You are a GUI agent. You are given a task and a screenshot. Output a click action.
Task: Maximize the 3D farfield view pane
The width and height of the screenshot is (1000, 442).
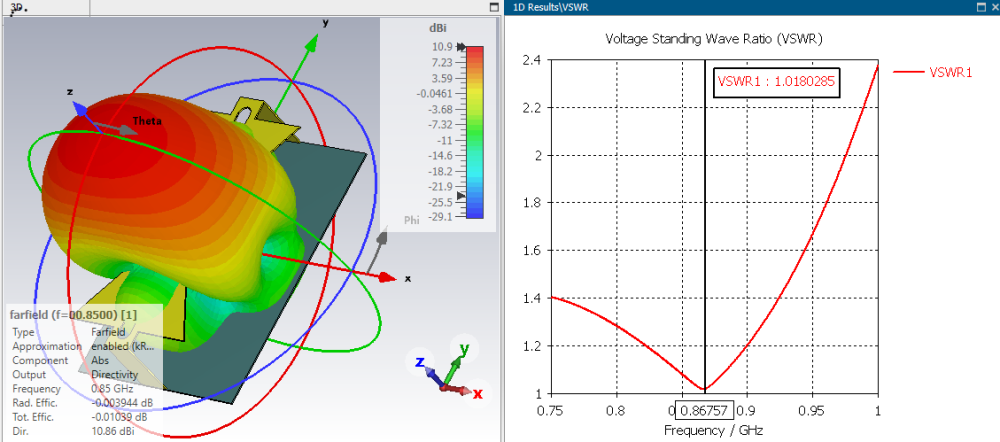[x=493, y=8]
